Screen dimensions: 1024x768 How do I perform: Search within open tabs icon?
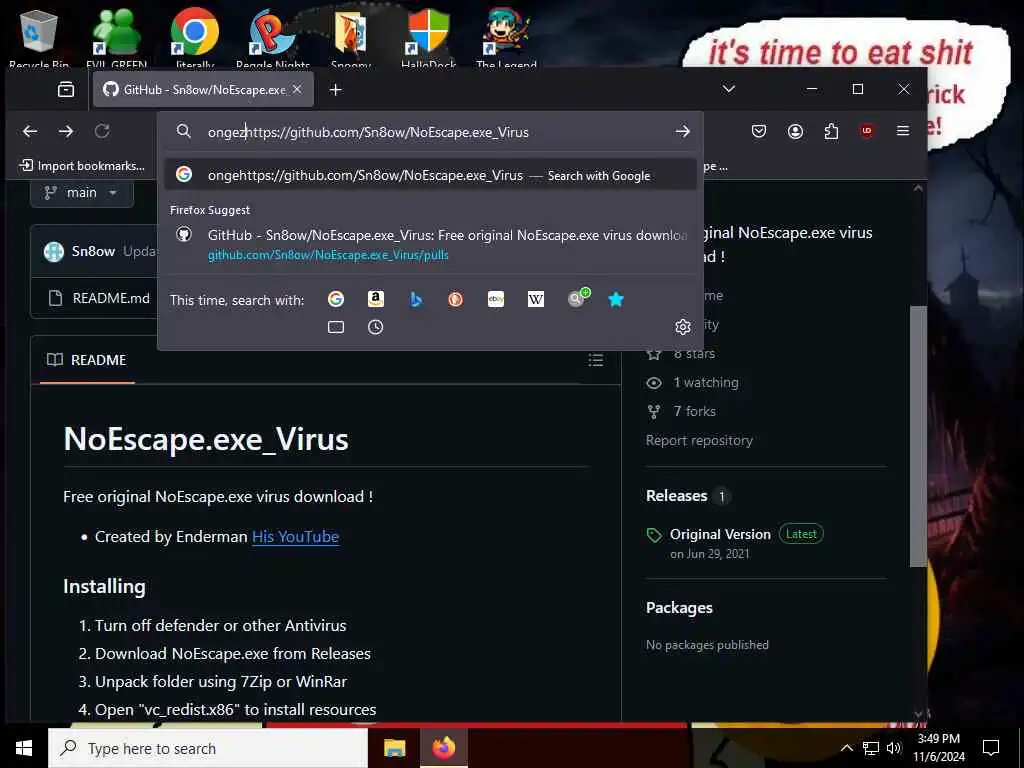coord(336,327)
